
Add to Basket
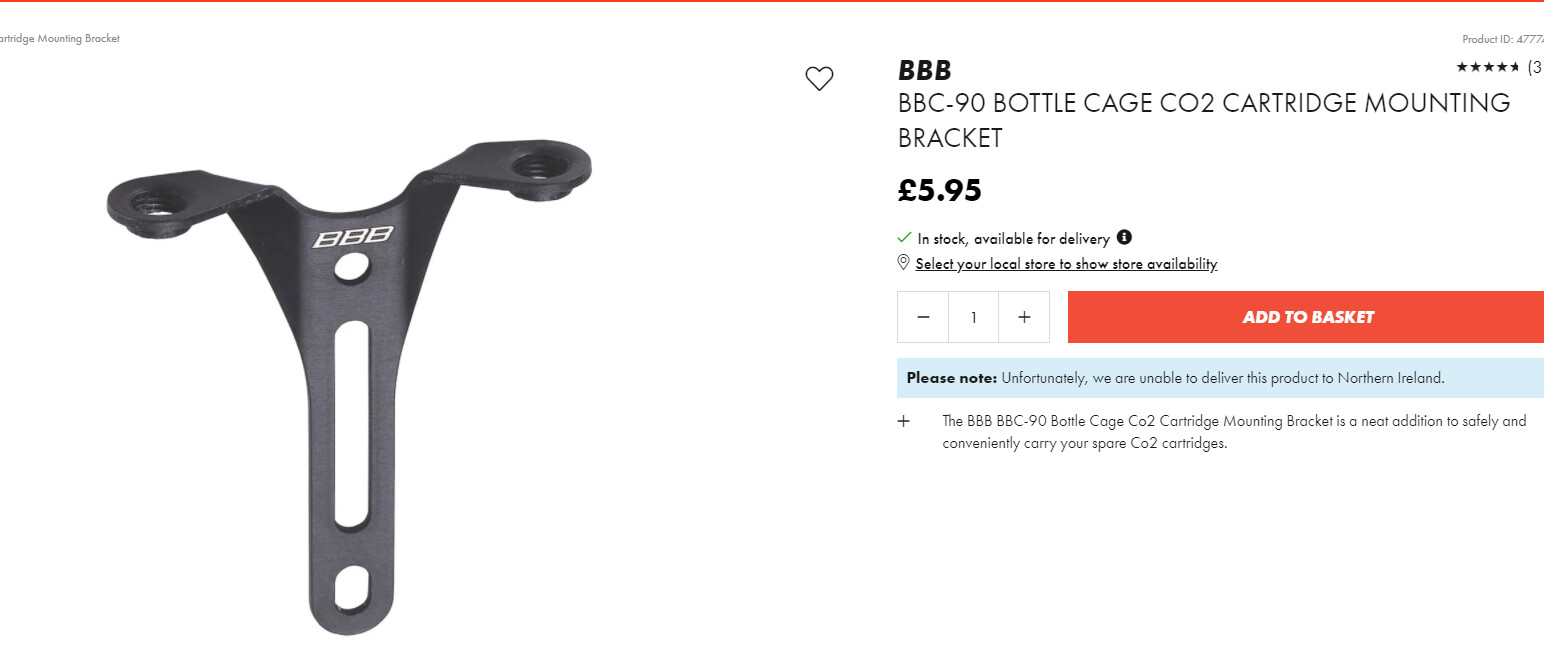pyautogui.click(x=1306, y=317)
